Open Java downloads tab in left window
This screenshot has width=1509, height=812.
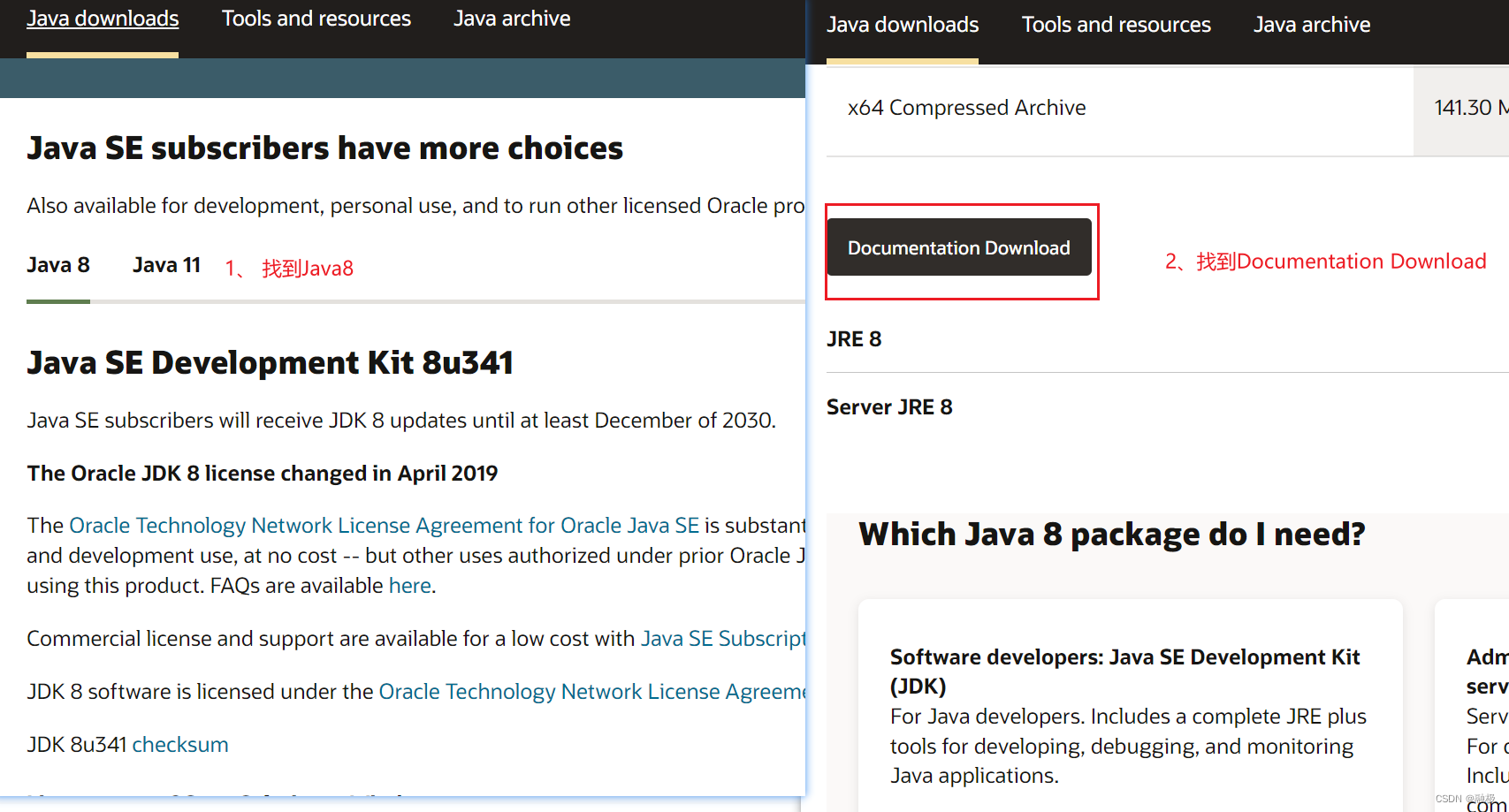tap(103, 19)
